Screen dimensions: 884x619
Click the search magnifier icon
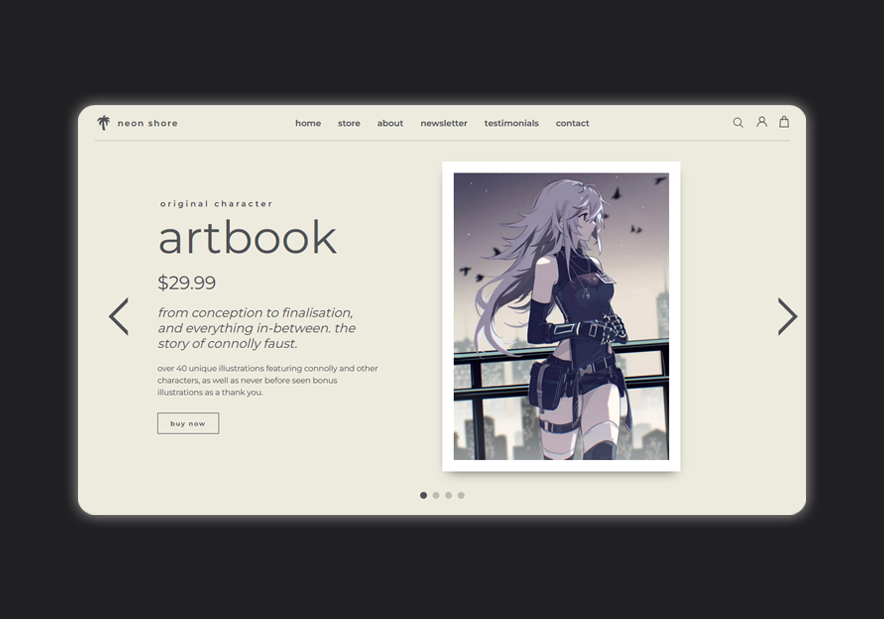738,123
